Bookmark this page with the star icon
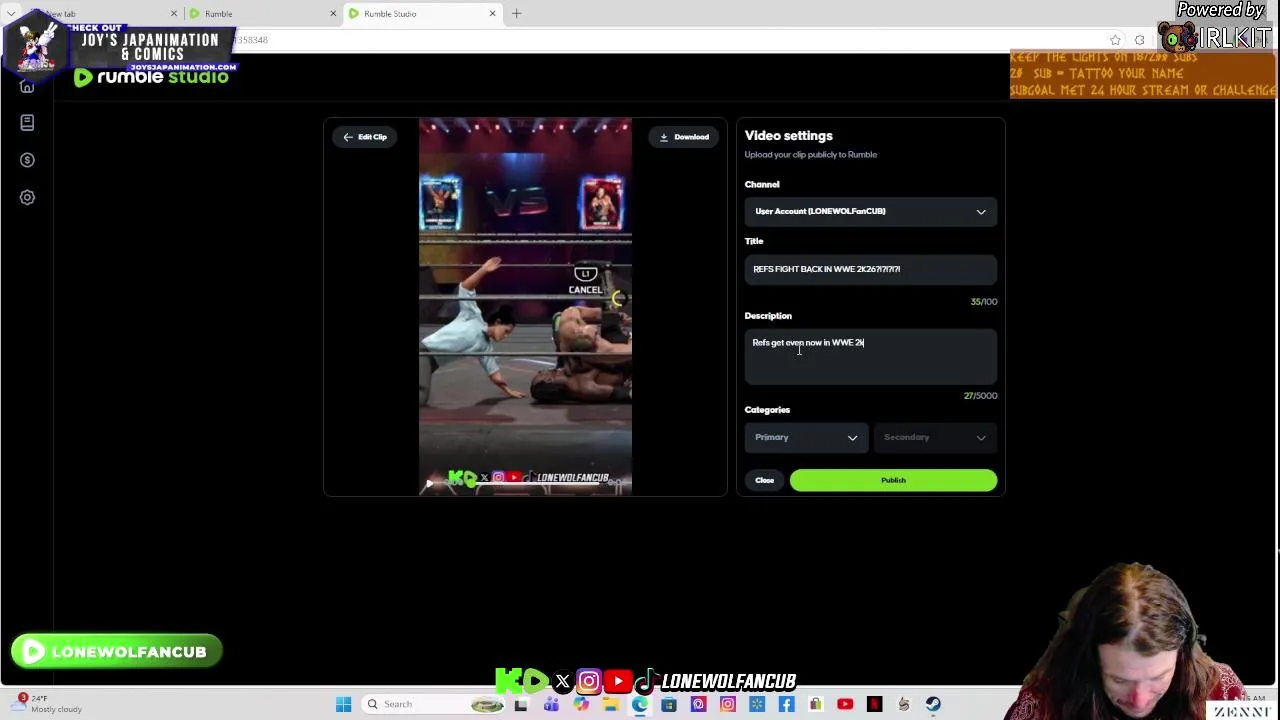The image size is (1280, 720). coord(1115,40)
